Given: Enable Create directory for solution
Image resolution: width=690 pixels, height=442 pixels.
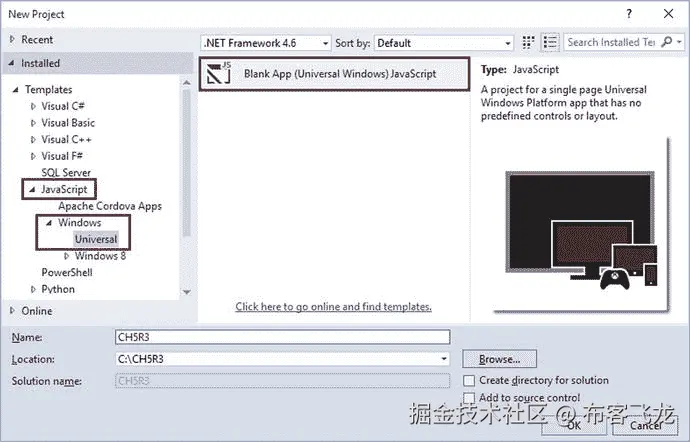Looking at the screenshot, I should click(469, 380).
